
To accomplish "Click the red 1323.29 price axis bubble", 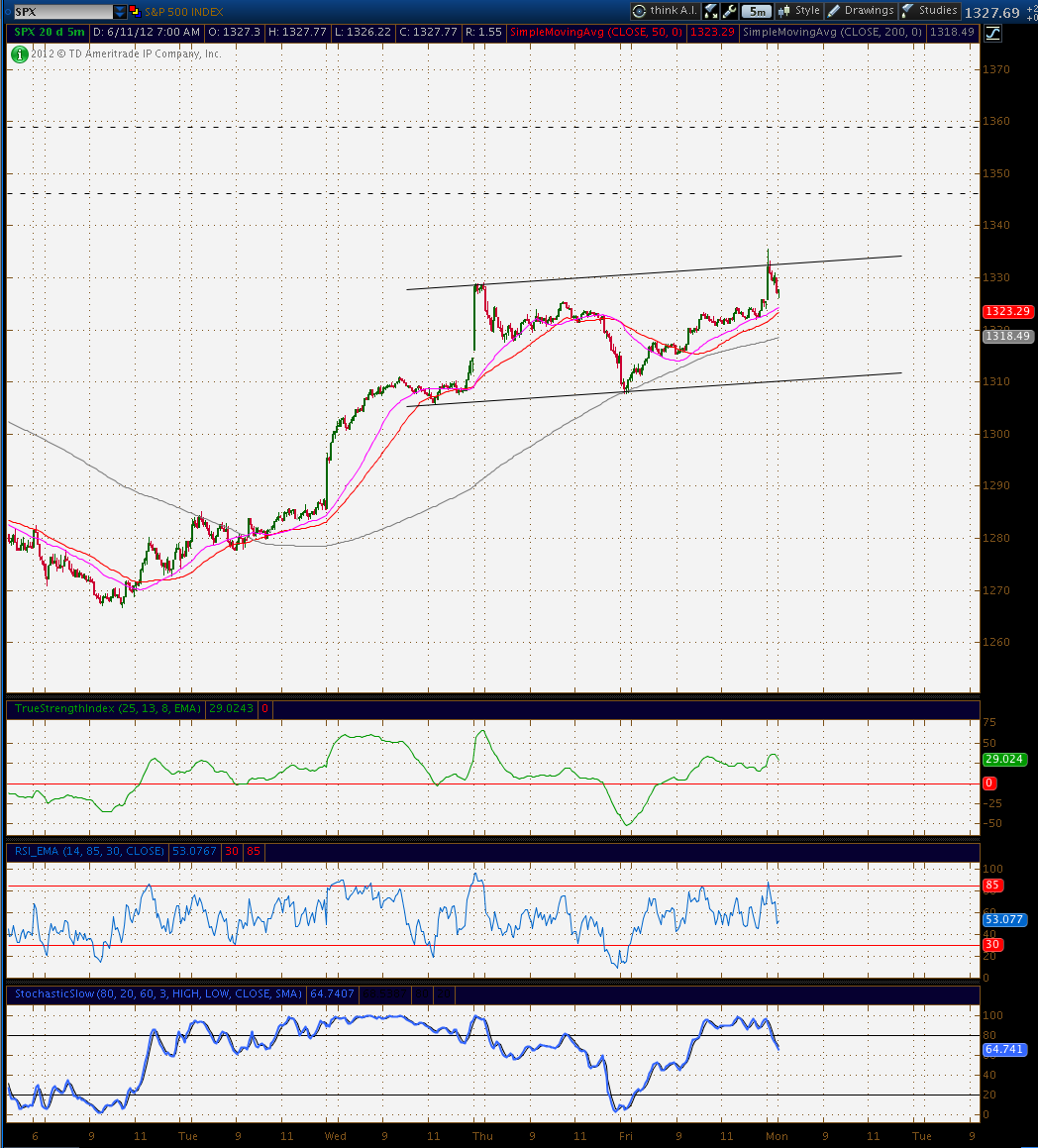I will pyautogui.click(x=1008, y=312).
